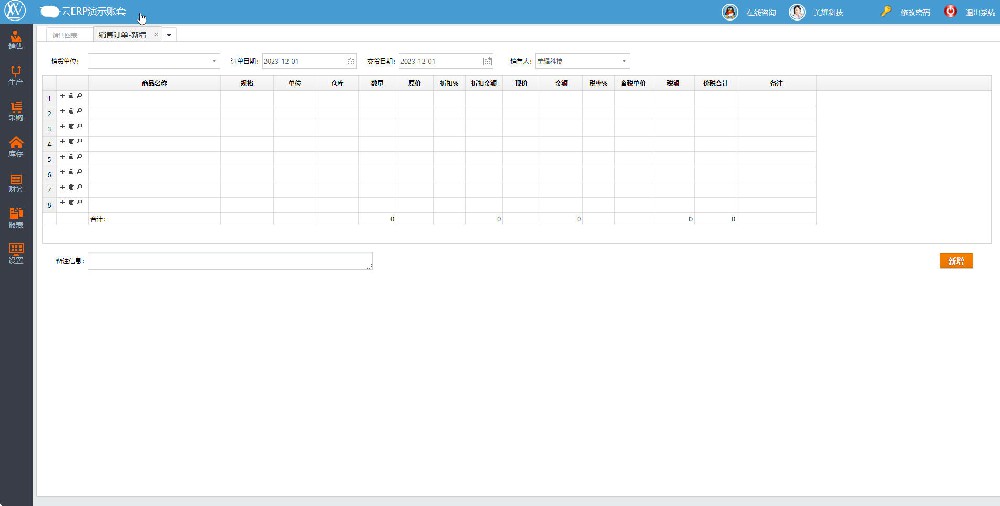Open the tab list dropdown arrow

pos(169,35)
